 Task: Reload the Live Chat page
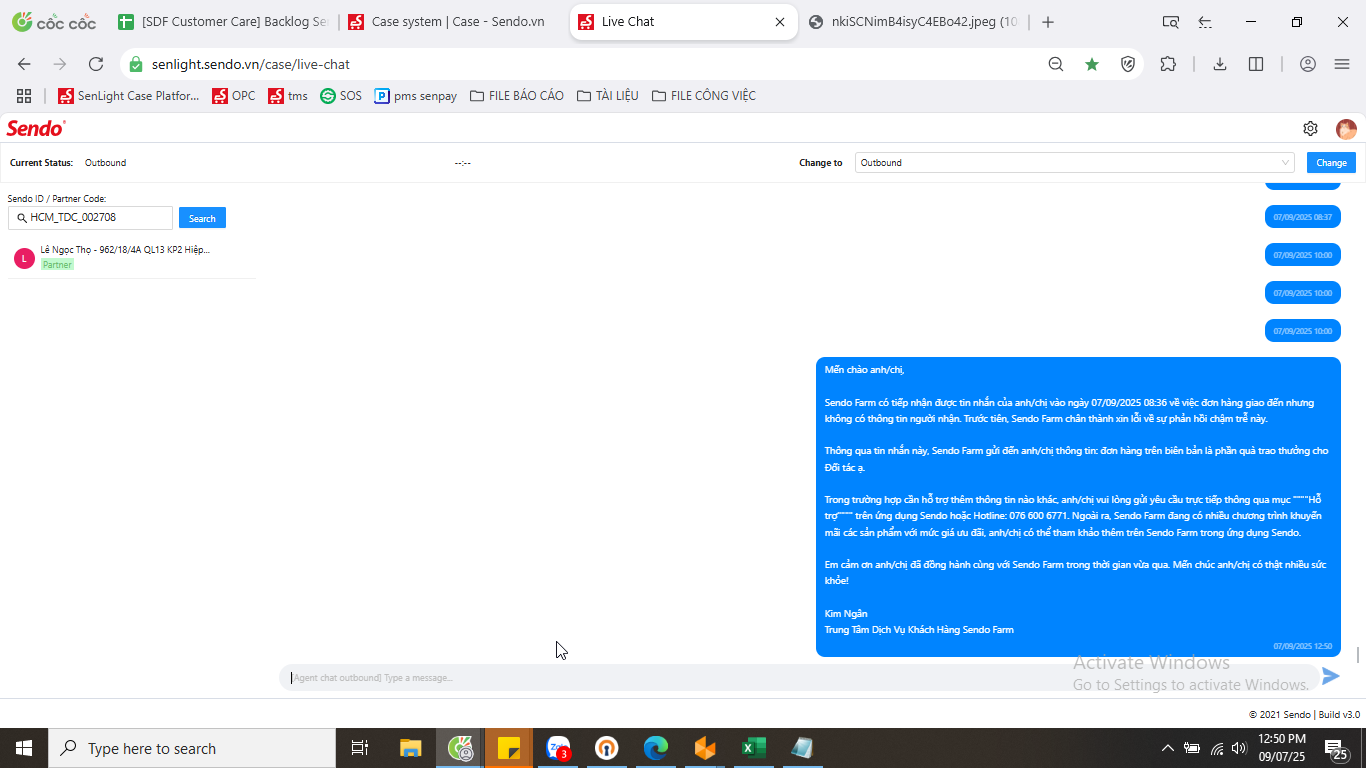point(96,64)
